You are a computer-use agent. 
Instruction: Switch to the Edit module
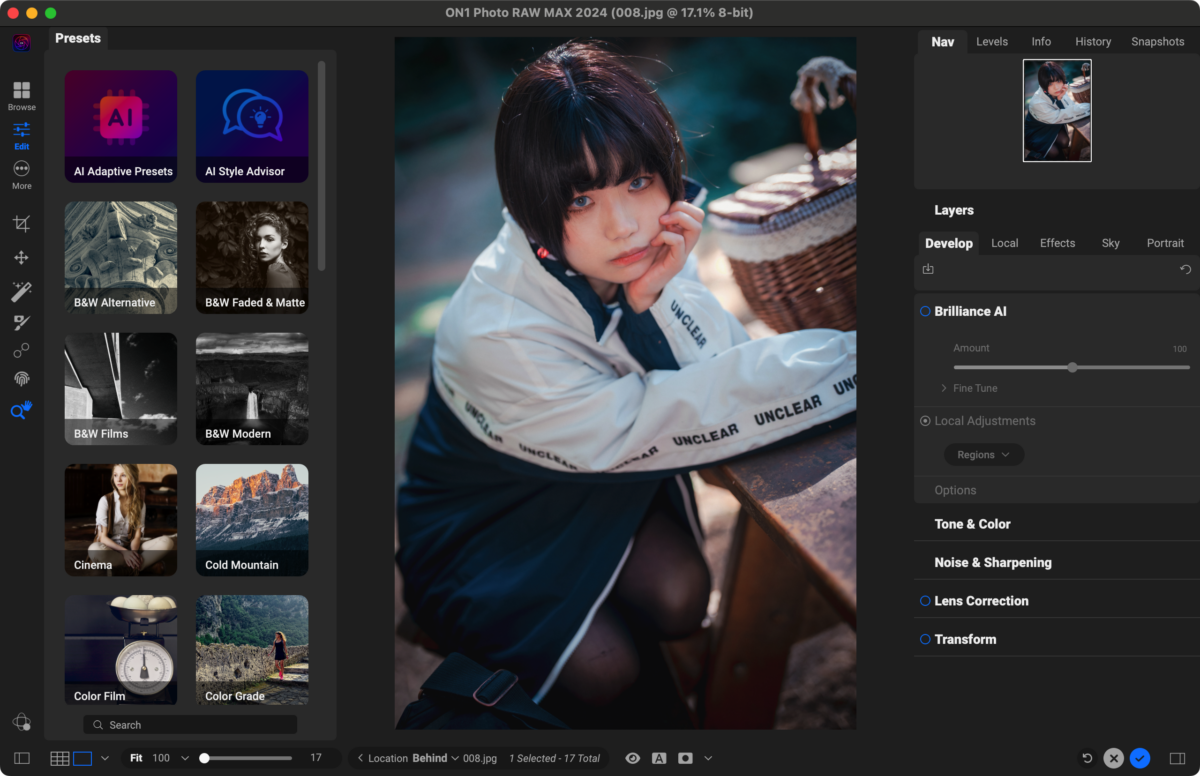coord(21,135)
